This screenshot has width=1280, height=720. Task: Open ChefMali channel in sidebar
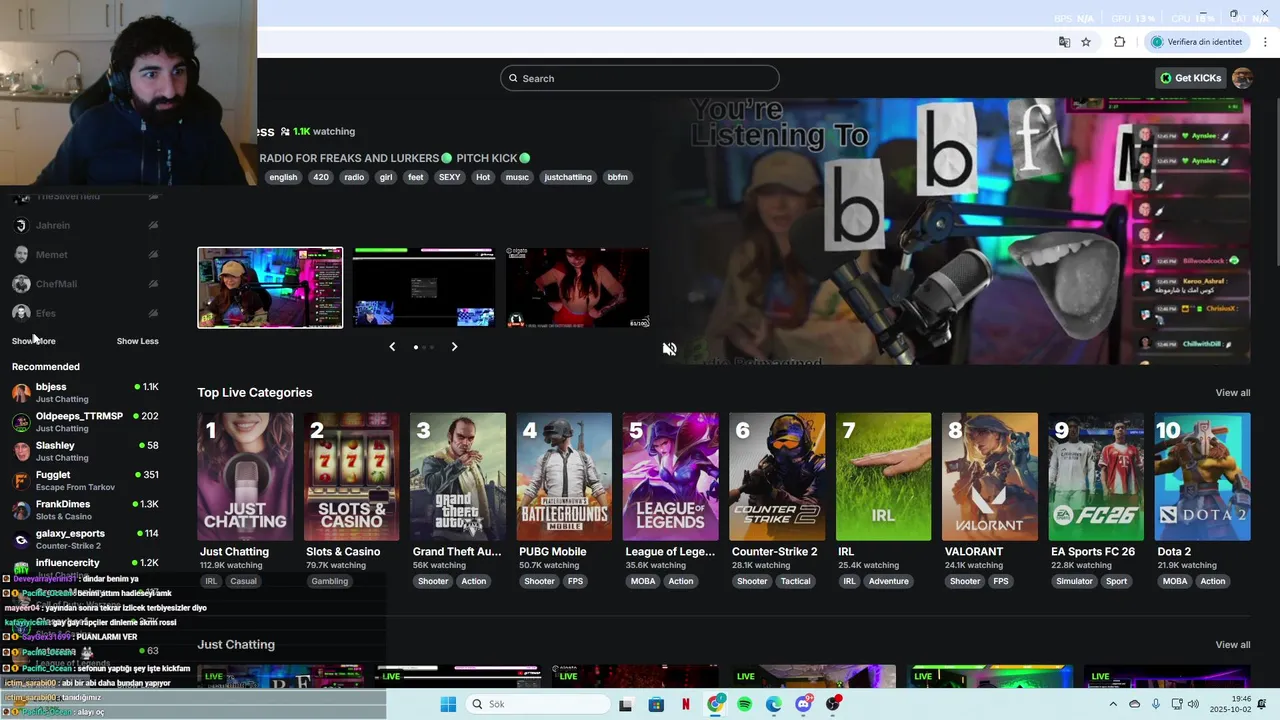click(85, 284)
